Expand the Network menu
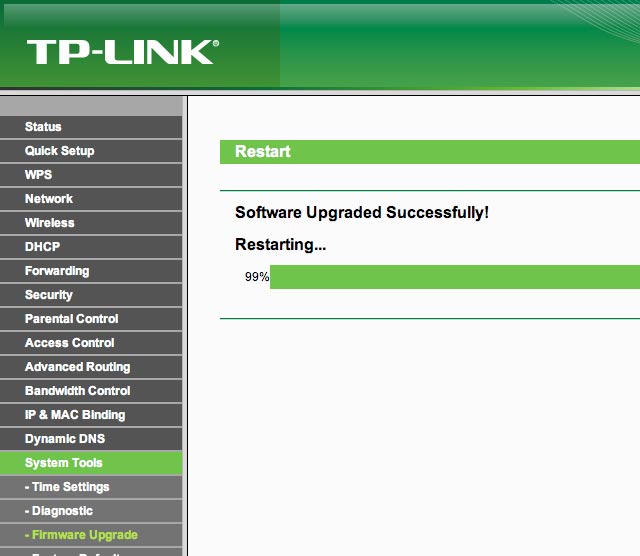Viewport: 640px width, 556px height. [x=49, y=199]
